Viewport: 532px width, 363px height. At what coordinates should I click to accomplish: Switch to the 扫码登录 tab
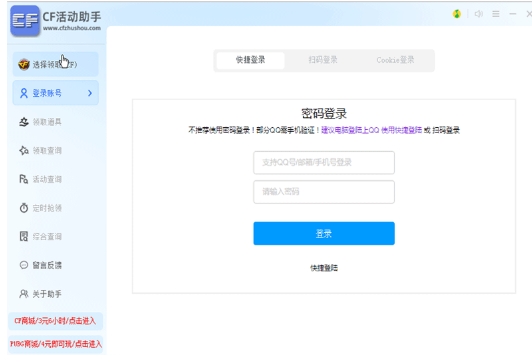tap(323, 60)
